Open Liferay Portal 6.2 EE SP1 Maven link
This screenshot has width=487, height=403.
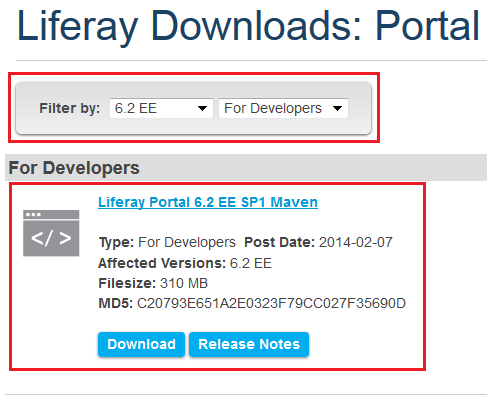(208, 202)
